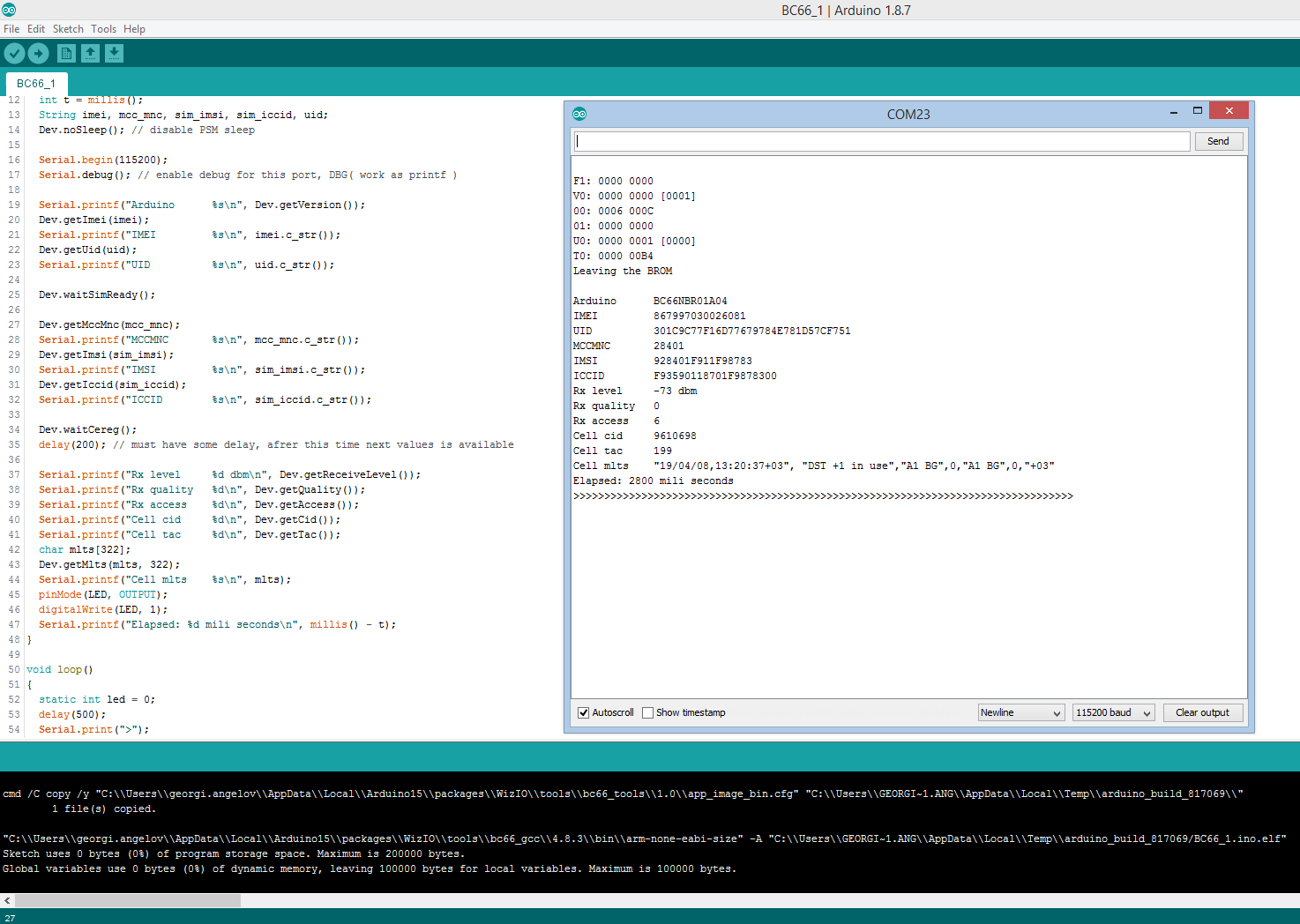Open the Edit menu
The height and width of the screenshot is (924, 1300).
coord(36,29)
